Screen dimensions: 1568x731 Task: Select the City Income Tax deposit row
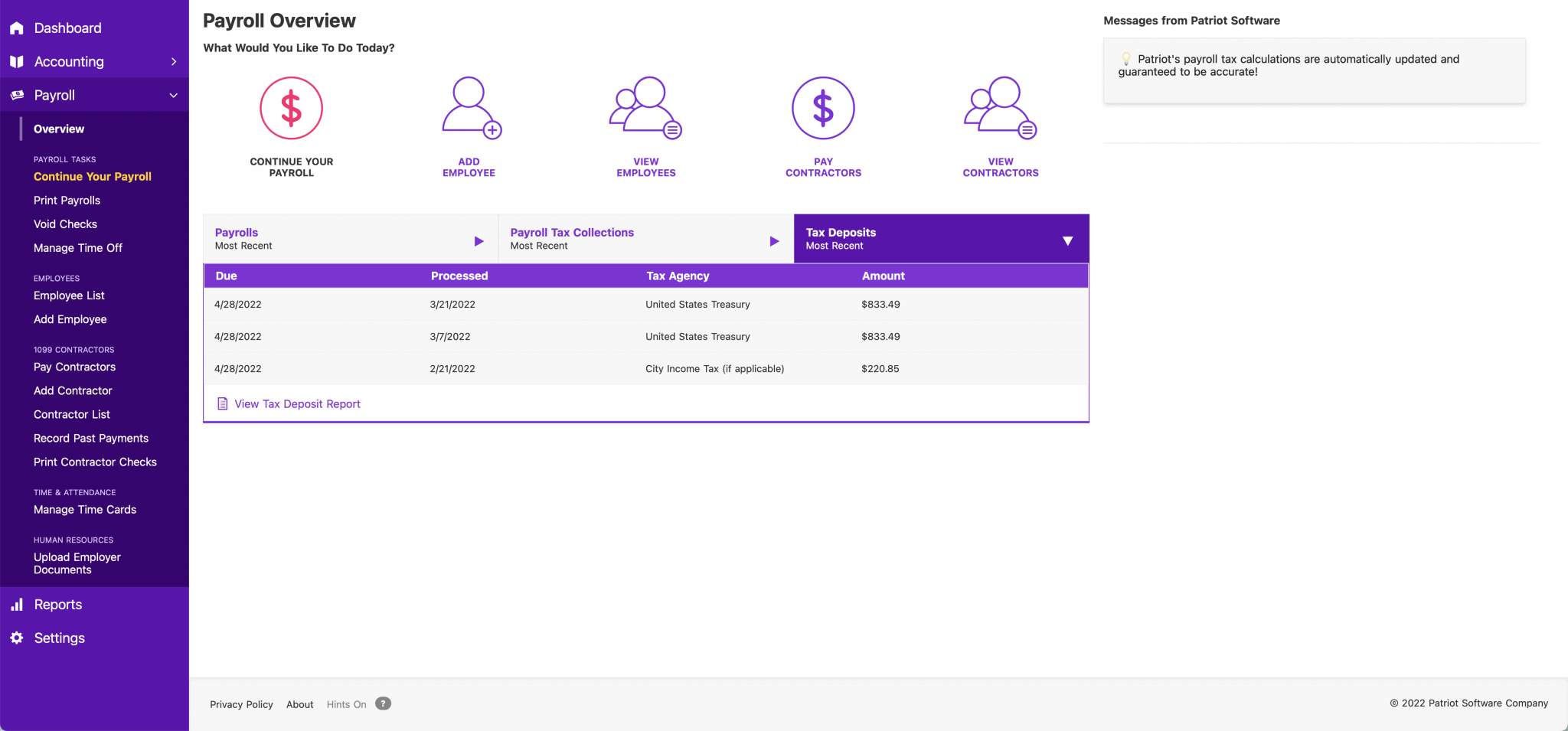tap(645, 368)
